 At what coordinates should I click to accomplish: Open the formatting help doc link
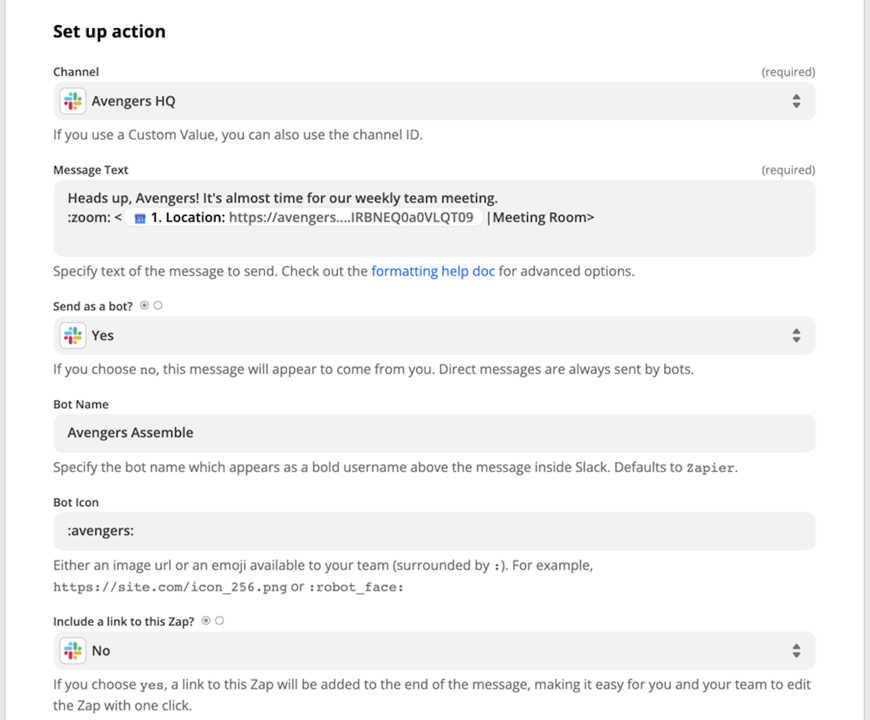pyautogui.click(x=433, y=271)
